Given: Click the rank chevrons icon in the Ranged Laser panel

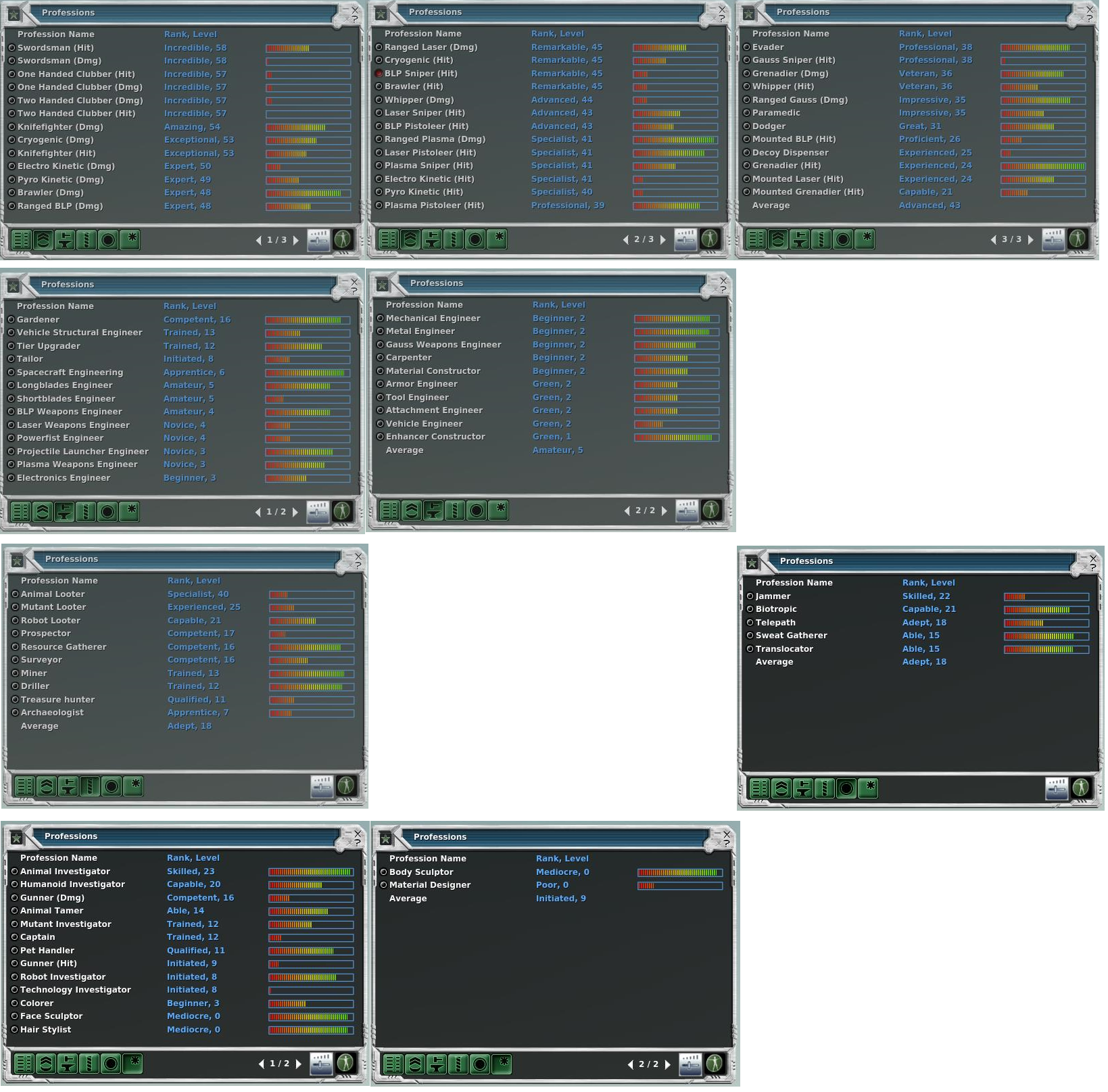Looking at the screenshot, I should (x=410, y=239).
